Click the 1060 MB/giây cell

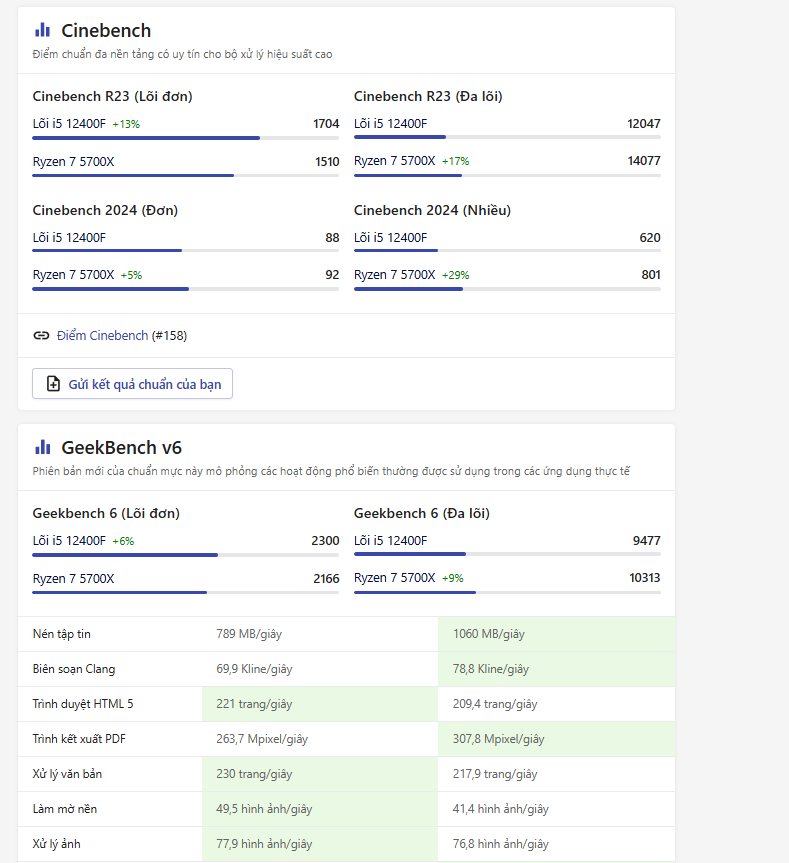tap(556, 634)
